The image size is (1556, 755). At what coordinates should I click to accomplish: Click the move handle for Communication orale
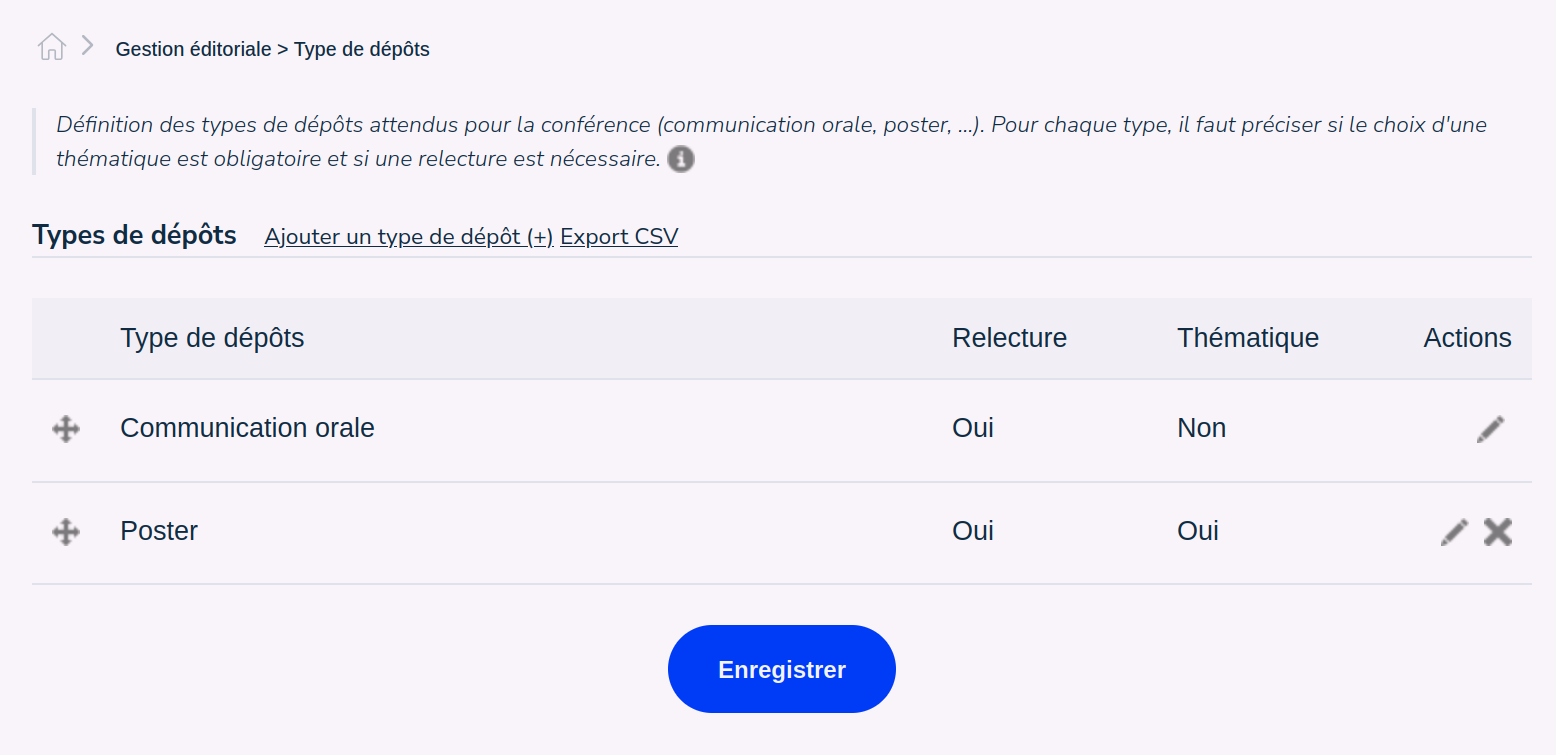point(65,428)
